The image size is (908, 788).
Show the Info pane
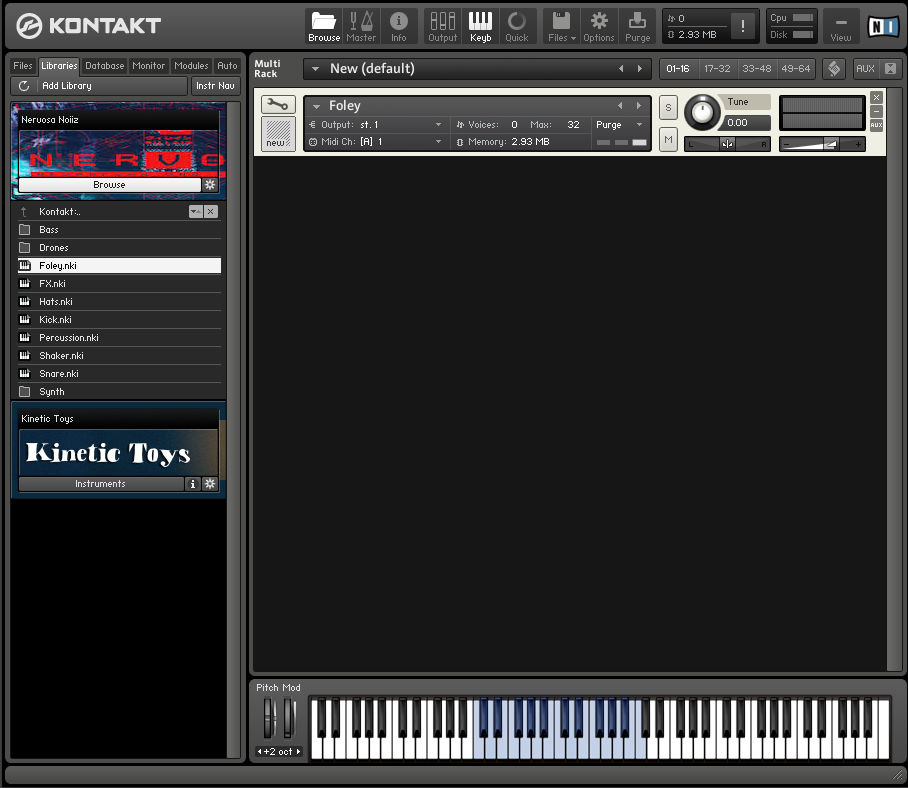(x=398, y=27)
